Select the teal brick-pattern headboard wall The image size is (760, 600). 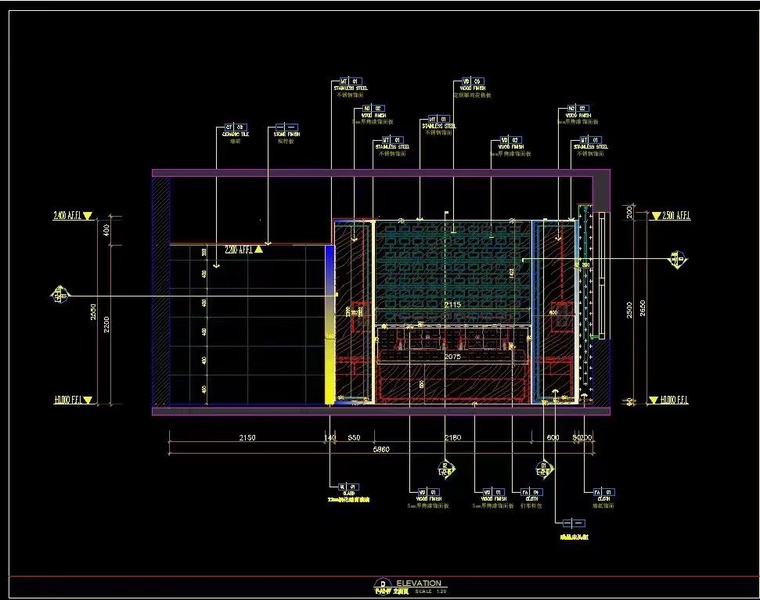[x=453, y=271]
